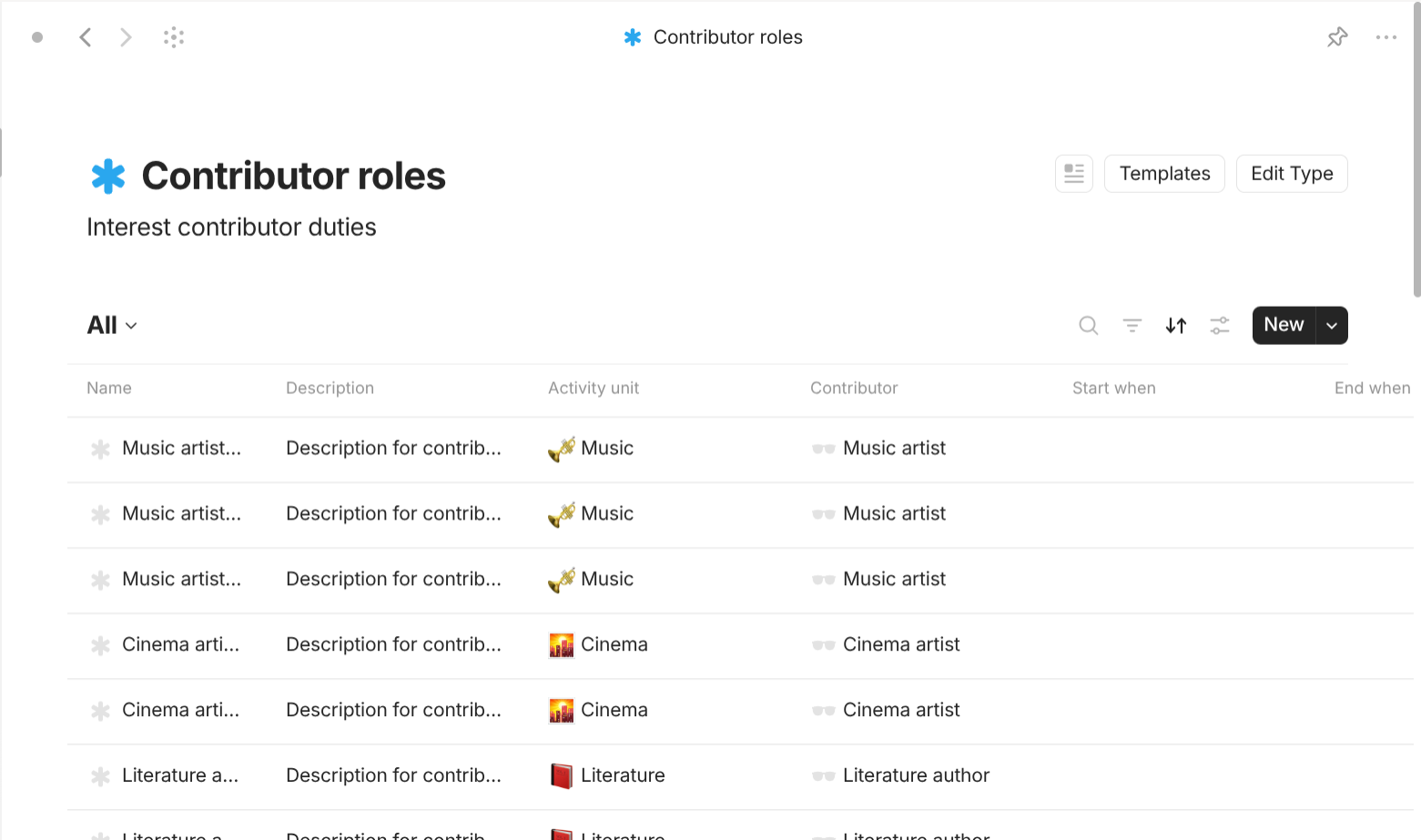Click the gray asterisk beside Music artist row
The height and width of the screenshot is (840, 1421).
100,448
